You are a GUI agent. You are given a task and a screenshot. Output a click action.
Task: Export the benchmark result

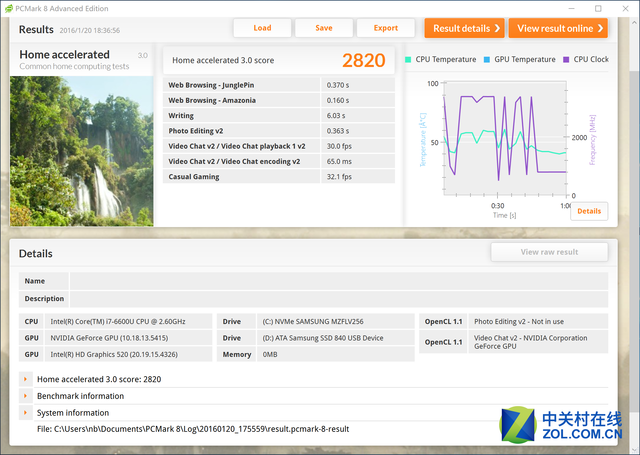point(386,28)
